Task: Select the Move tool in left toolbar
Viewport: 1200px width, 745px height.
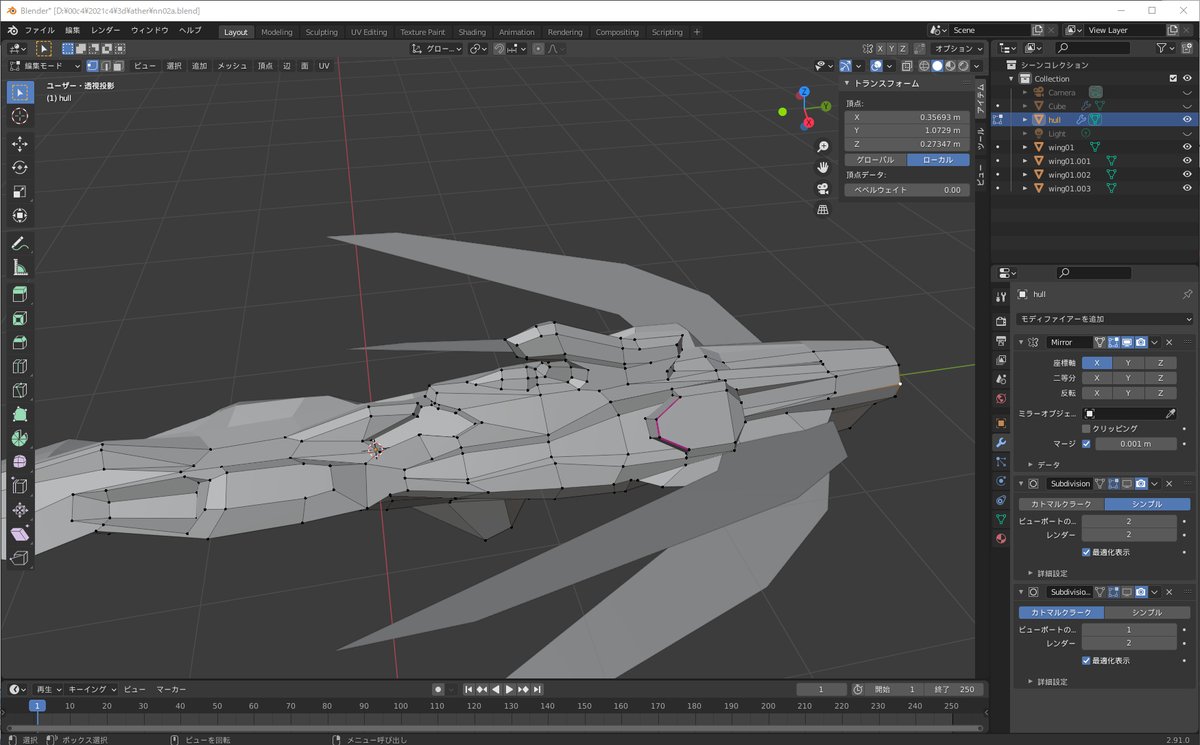Action: (x=20, y=143)
